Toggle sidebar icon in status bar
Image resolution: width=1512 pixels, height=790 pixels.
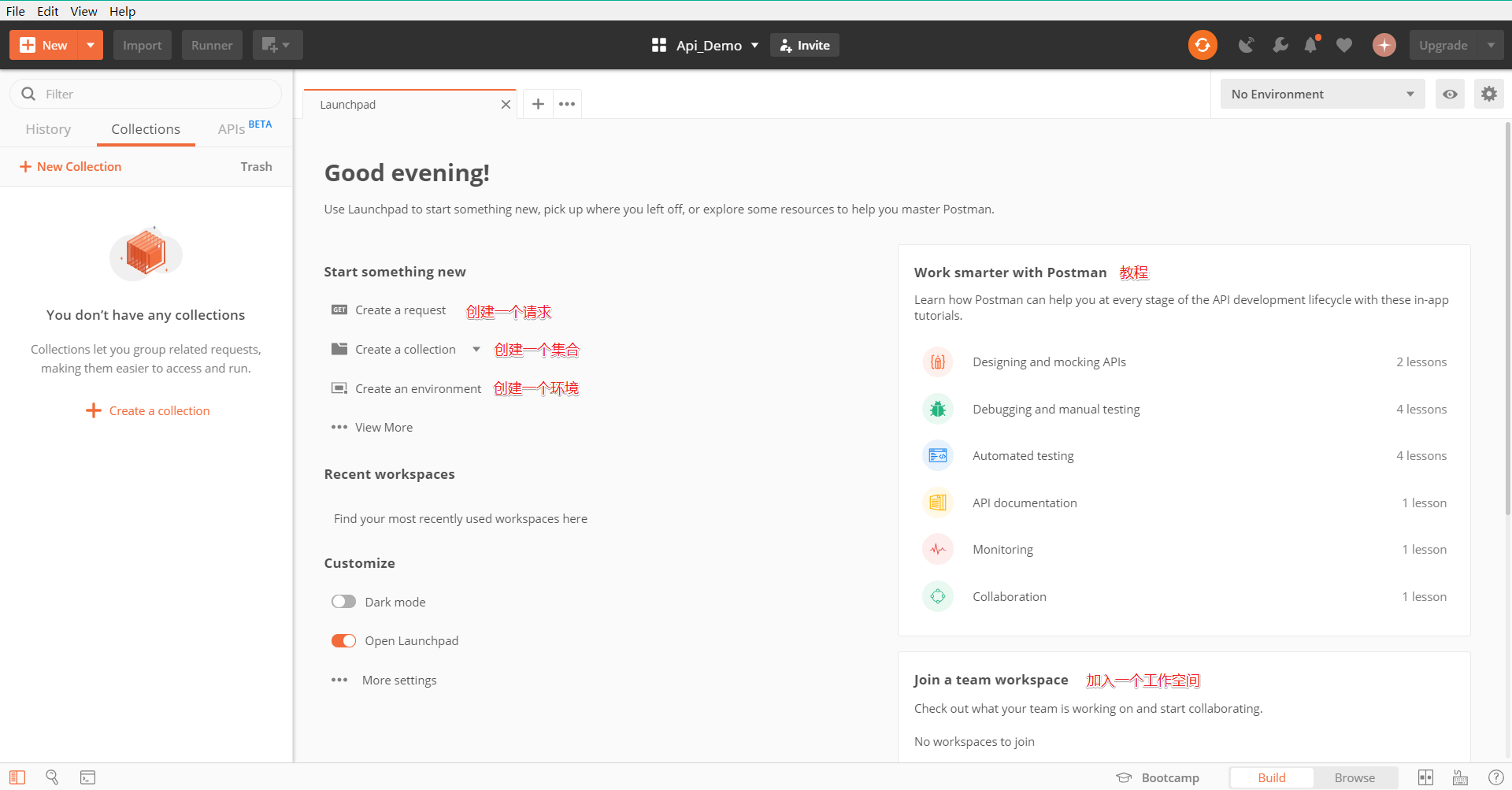tap(17, 777)
